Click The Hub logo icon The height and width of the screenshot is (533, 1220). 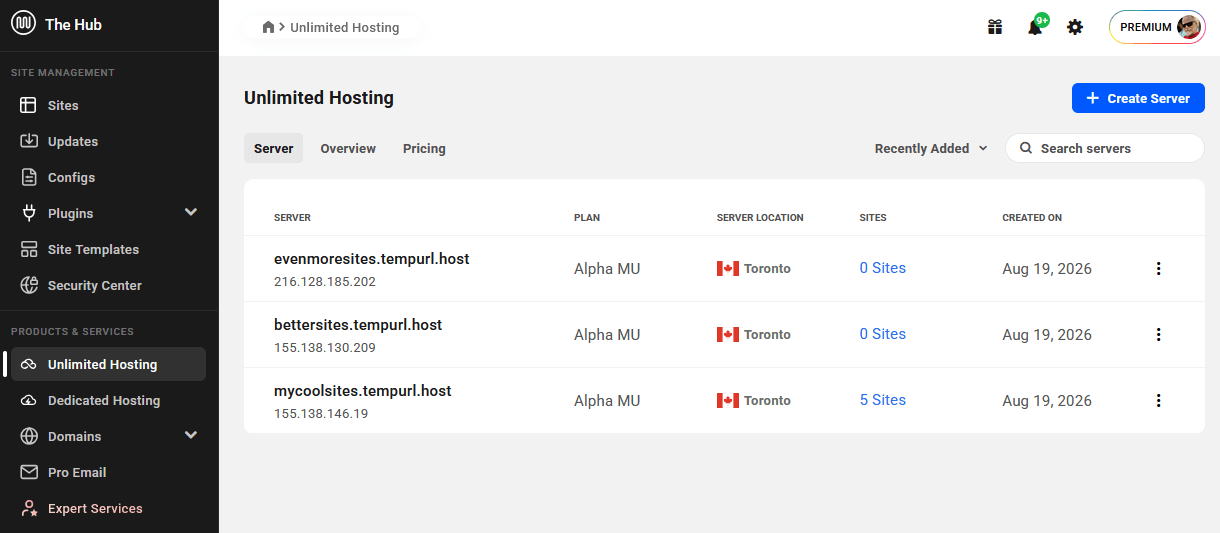click(x=23, y=24)
